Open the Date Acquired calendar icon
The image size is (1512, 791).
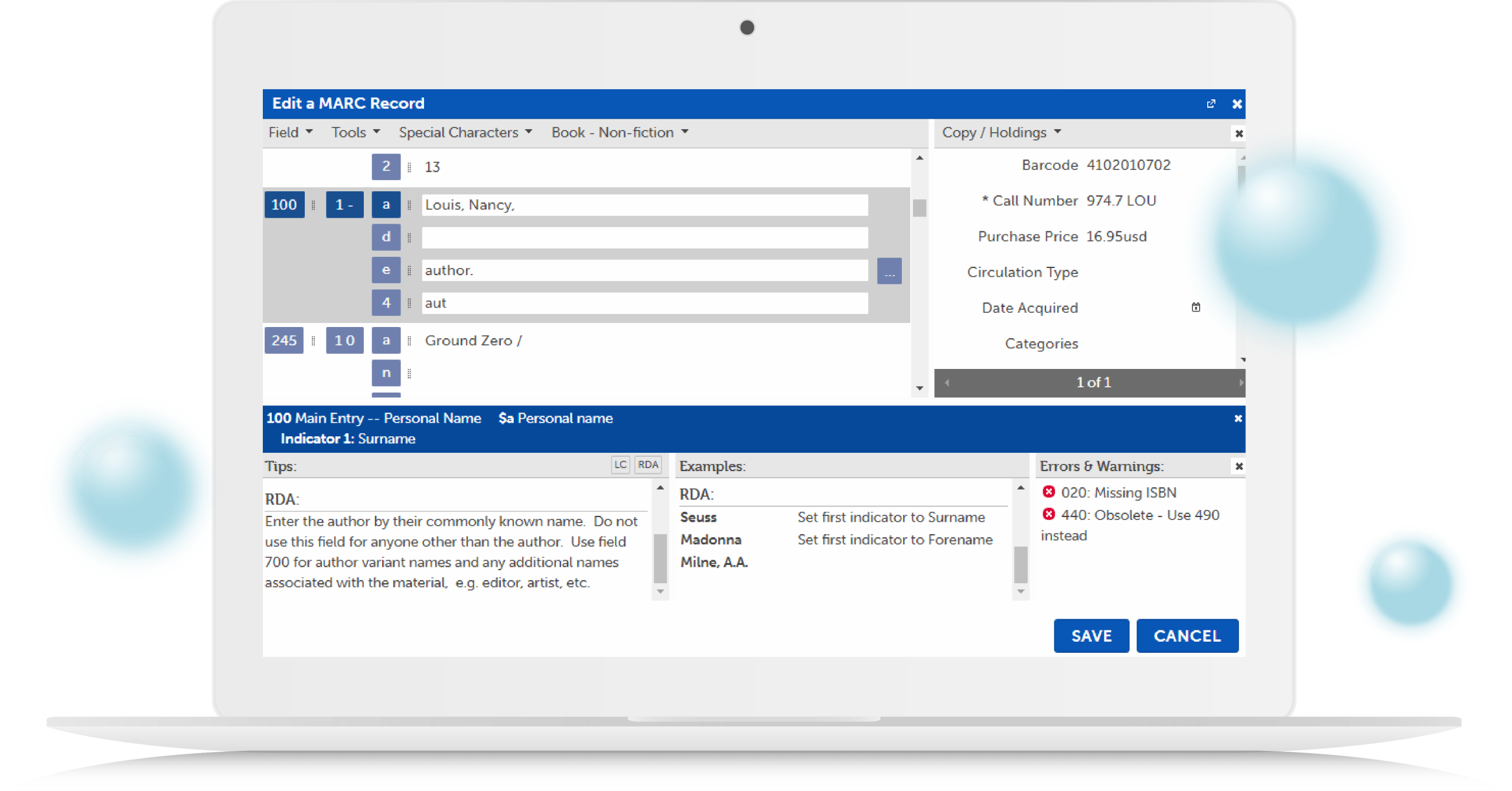tap(1195, 307)
